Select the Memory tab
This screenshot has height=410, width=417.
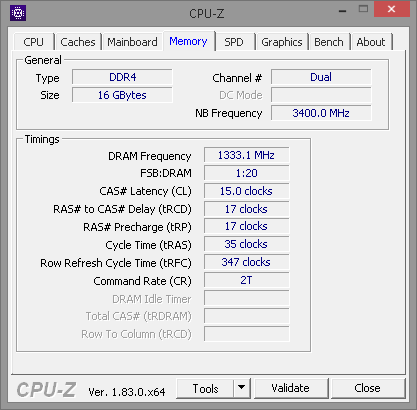pyautogui.click(x=188, y=41)
